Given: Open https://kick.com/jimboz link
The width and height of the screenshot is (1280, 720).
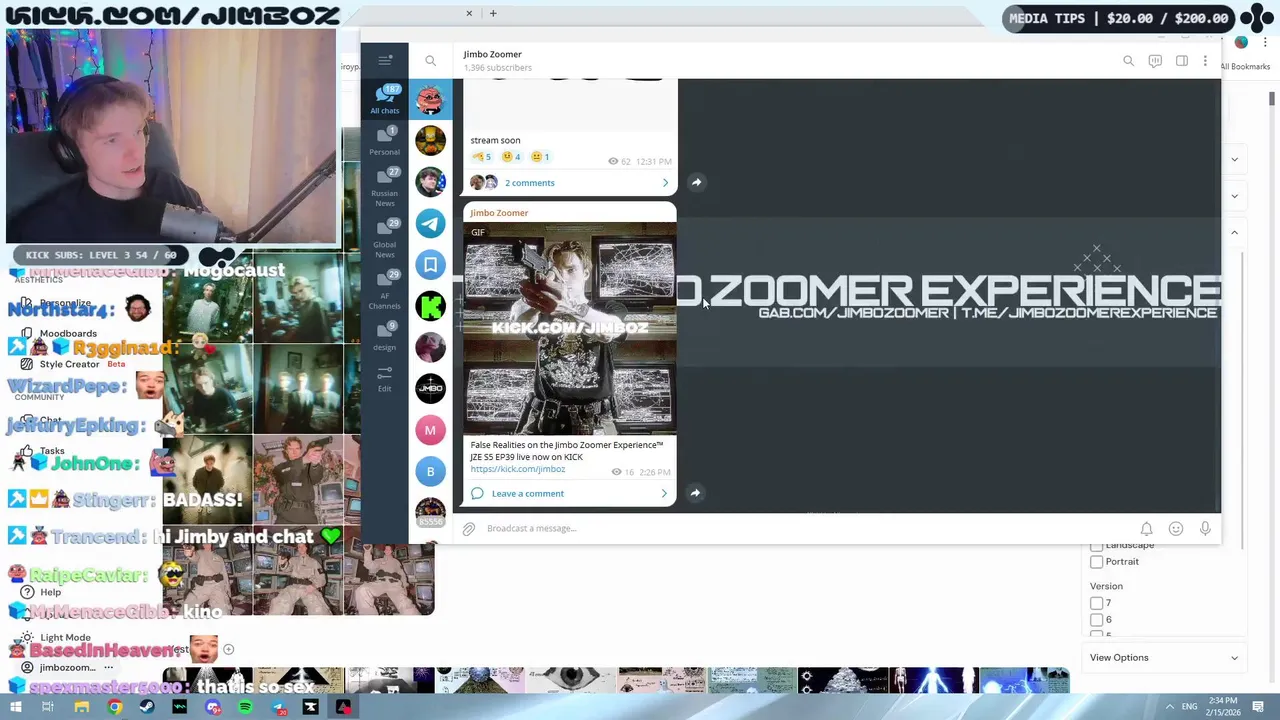Looking at the screenshot, I should 518,469.
